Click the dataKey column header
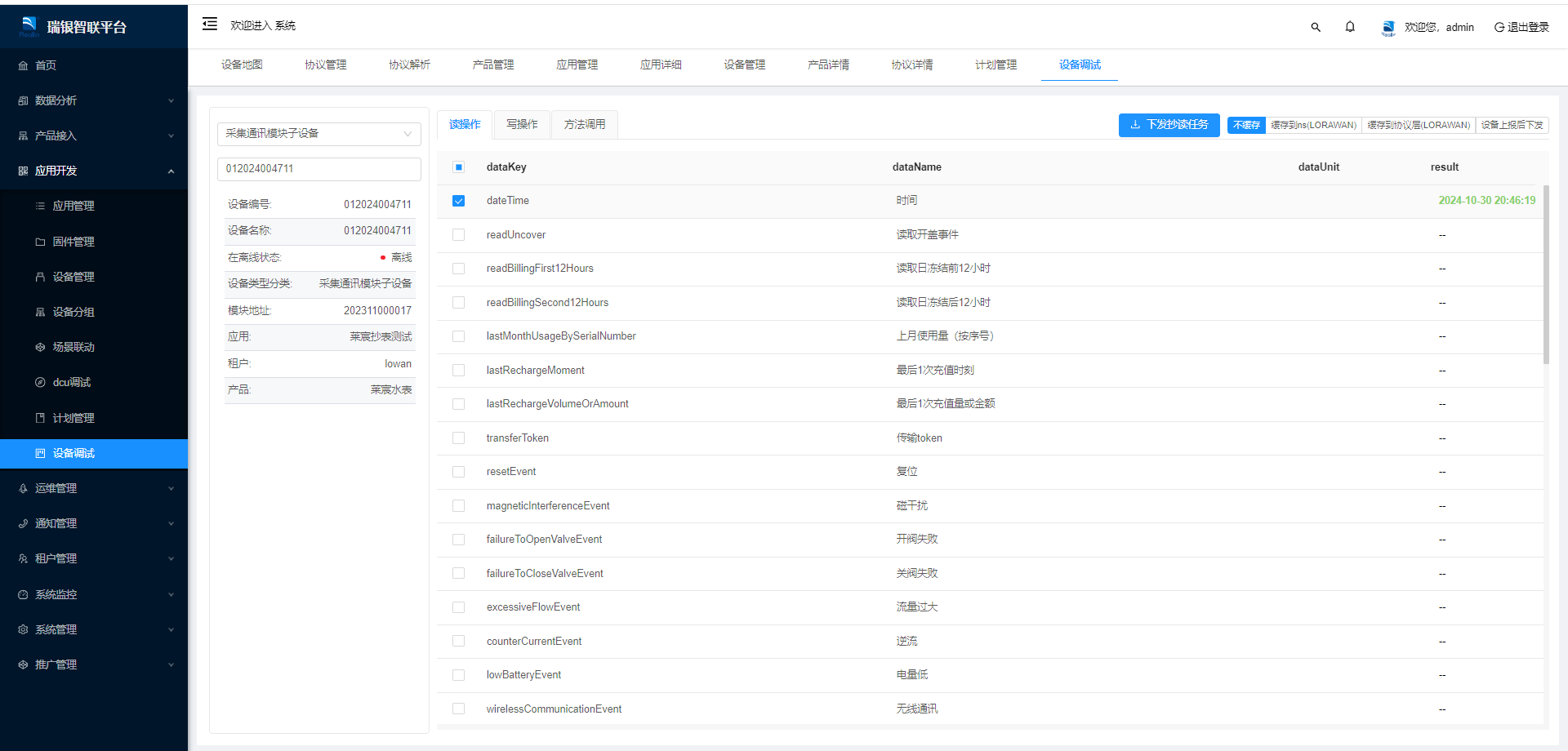The height and width of the screenshot is (751, 1568). [506, 167]
